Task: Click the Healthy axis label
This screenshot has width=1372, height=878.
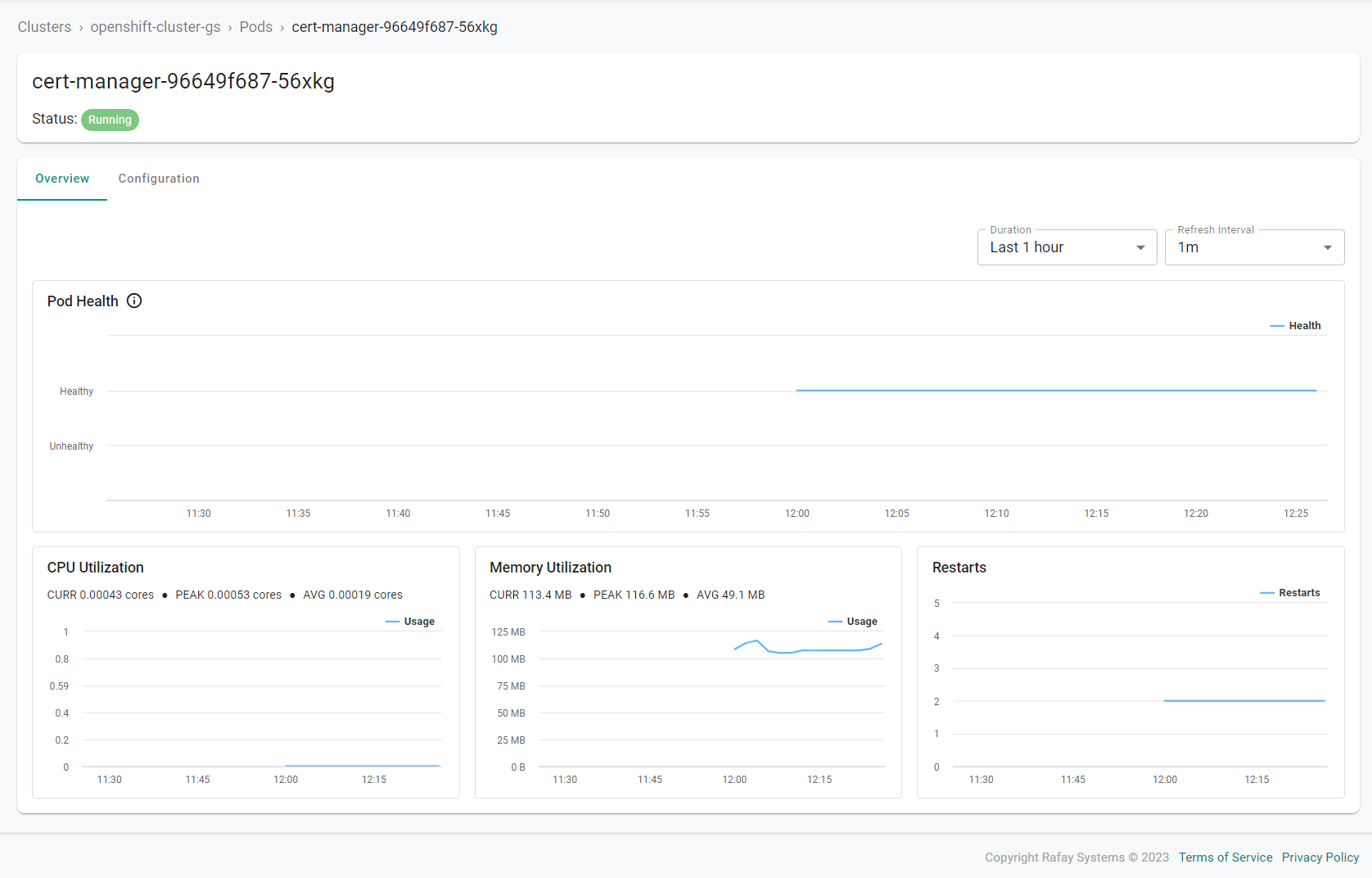Action: click(76, 391)
